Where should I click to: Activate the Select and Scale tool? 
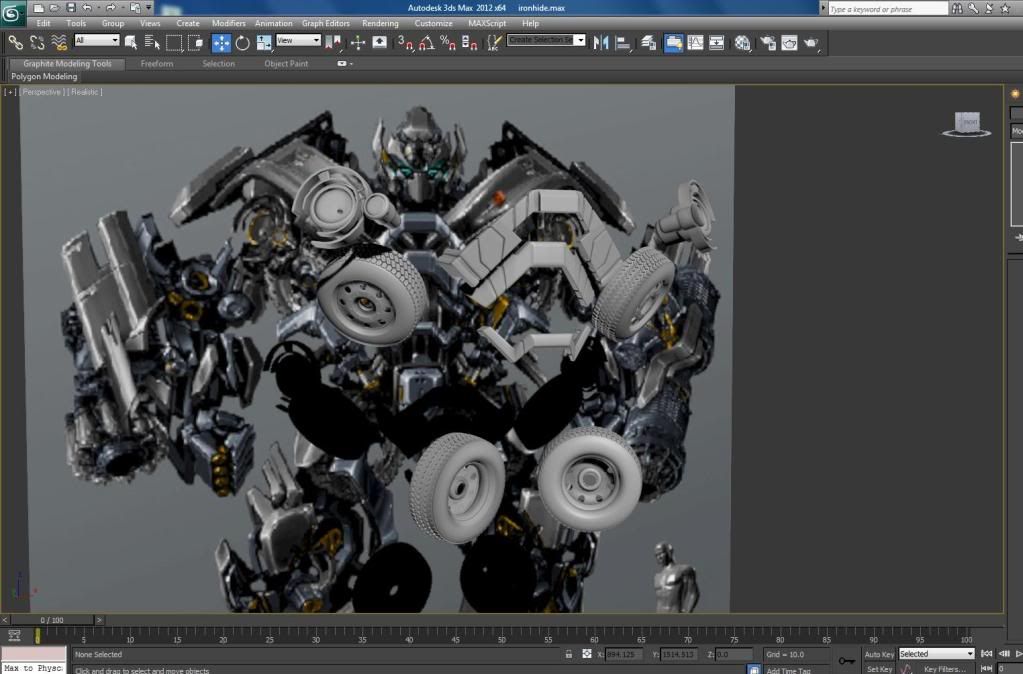pos(264,43)
